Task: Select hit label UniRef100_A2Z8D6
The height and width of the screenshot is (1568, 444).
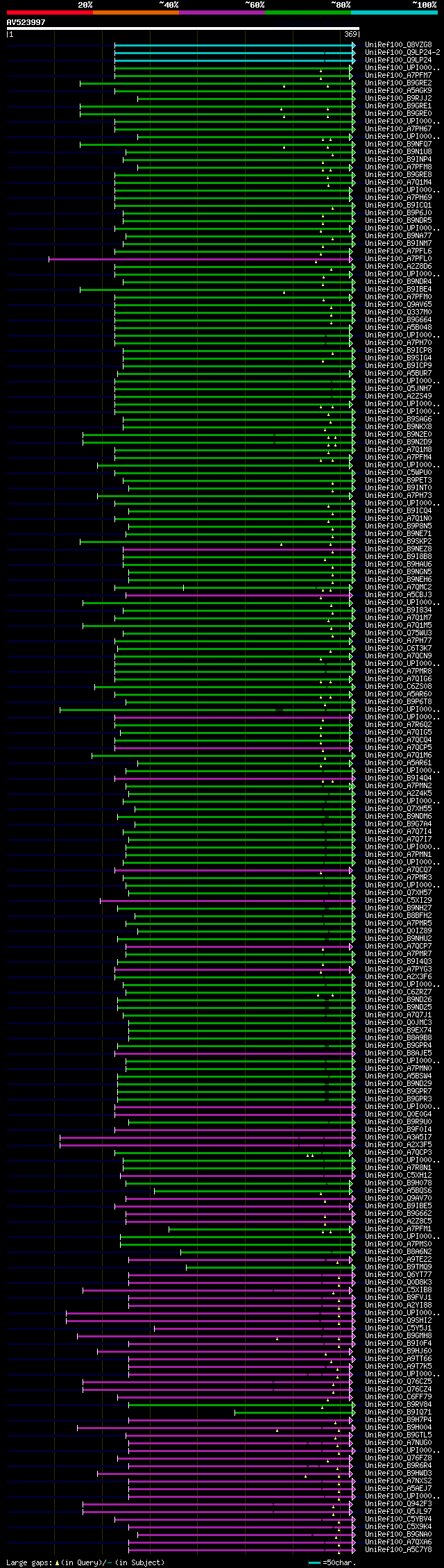Action: tap(398, 267)
